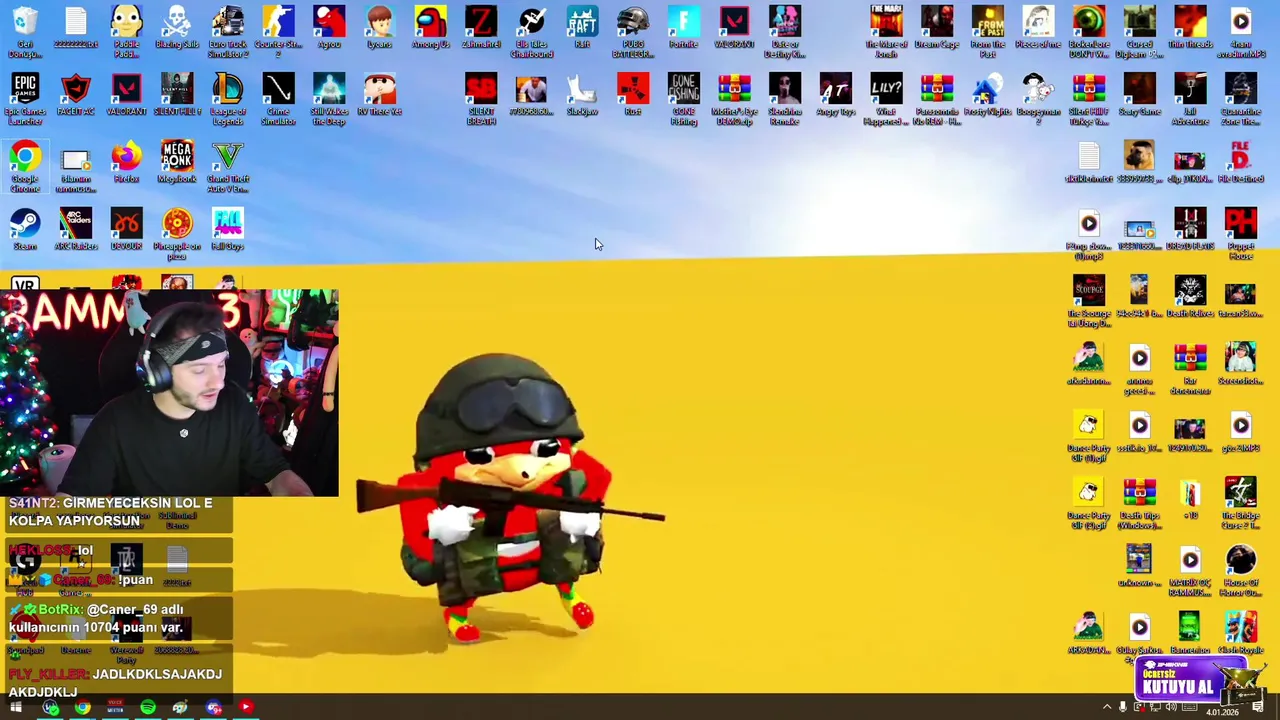Open SILENT BREATH shortcut
1280x720 pixels.
tap(481, 98)
